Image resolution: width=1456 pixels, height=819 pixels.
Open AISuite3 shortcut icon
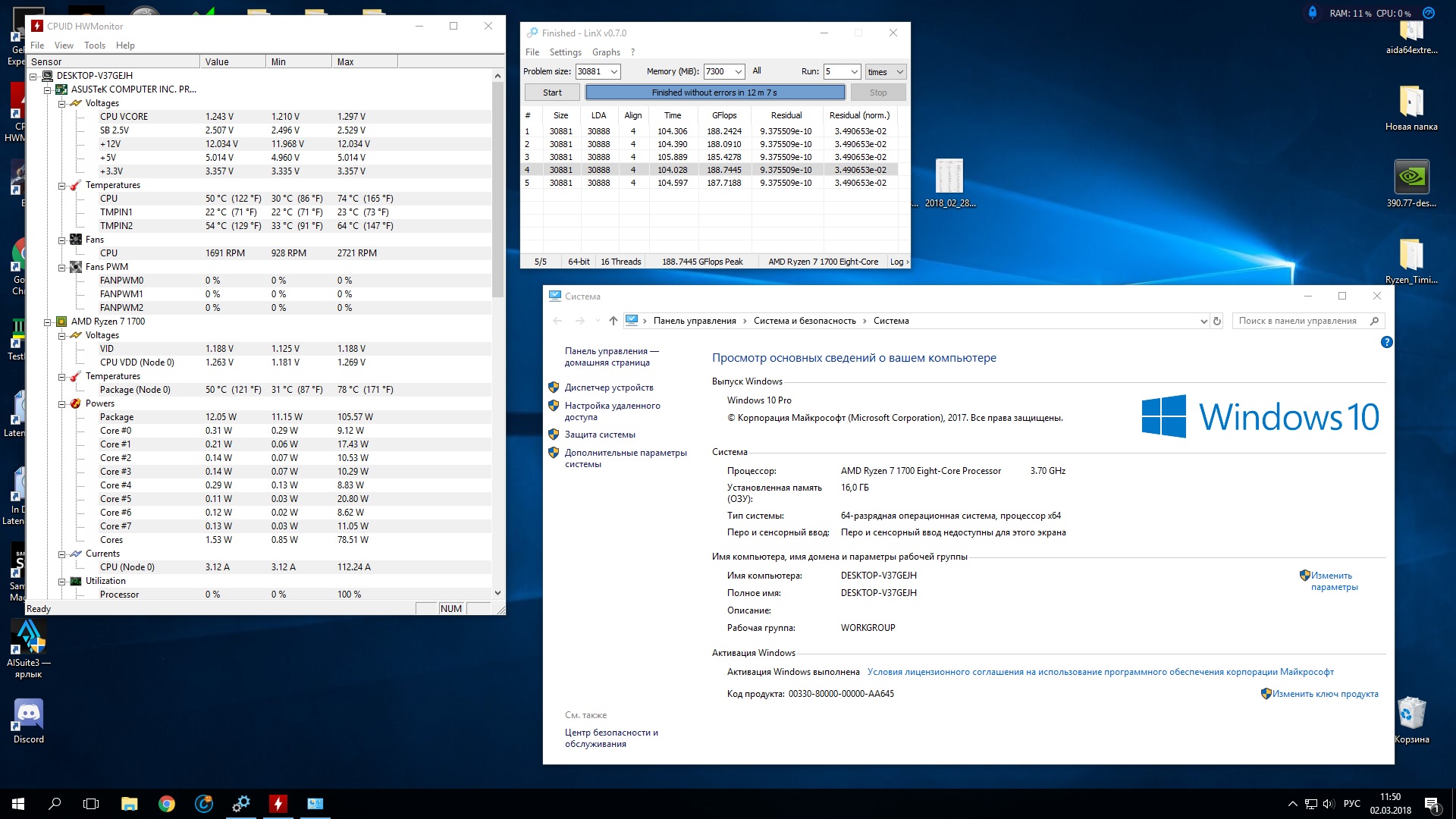[29, 639]
